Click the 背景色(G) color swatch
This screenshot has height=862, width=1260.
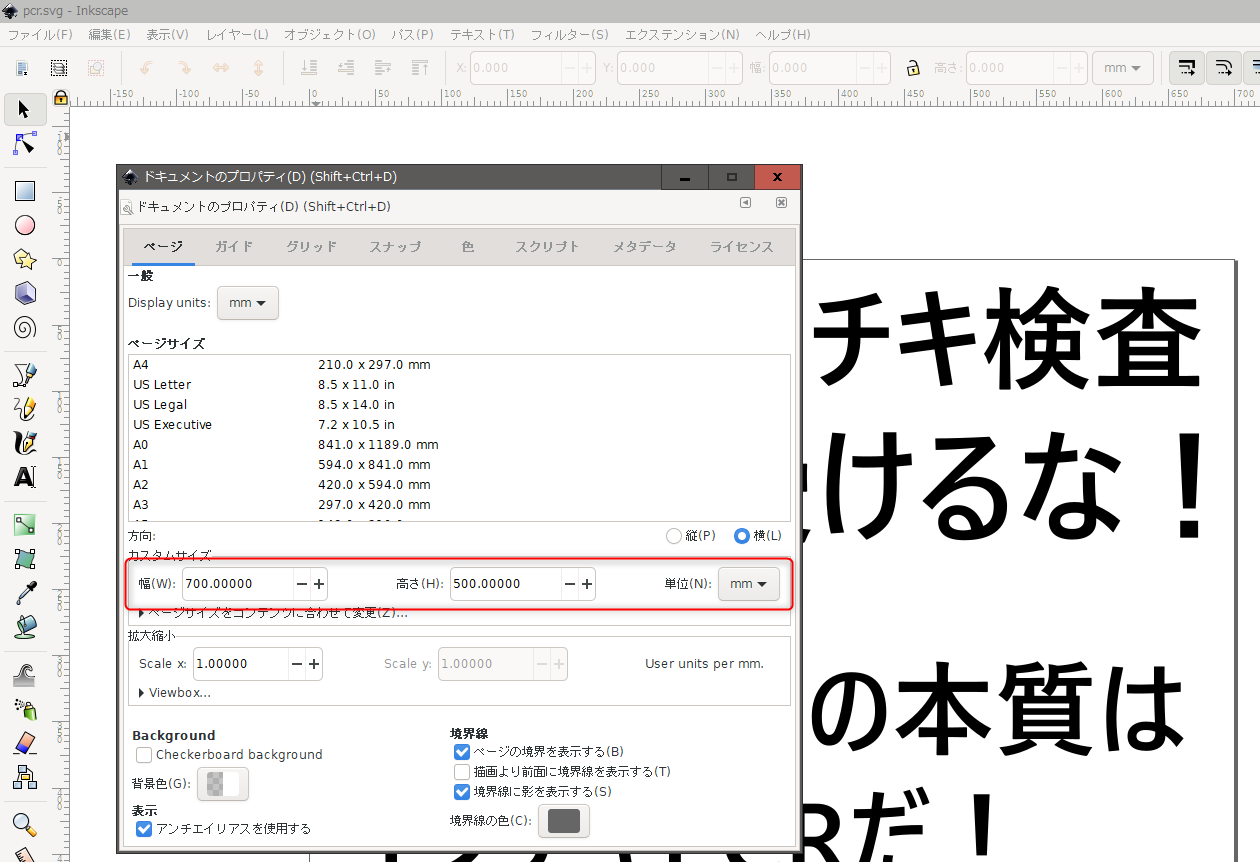coord(223,785)
